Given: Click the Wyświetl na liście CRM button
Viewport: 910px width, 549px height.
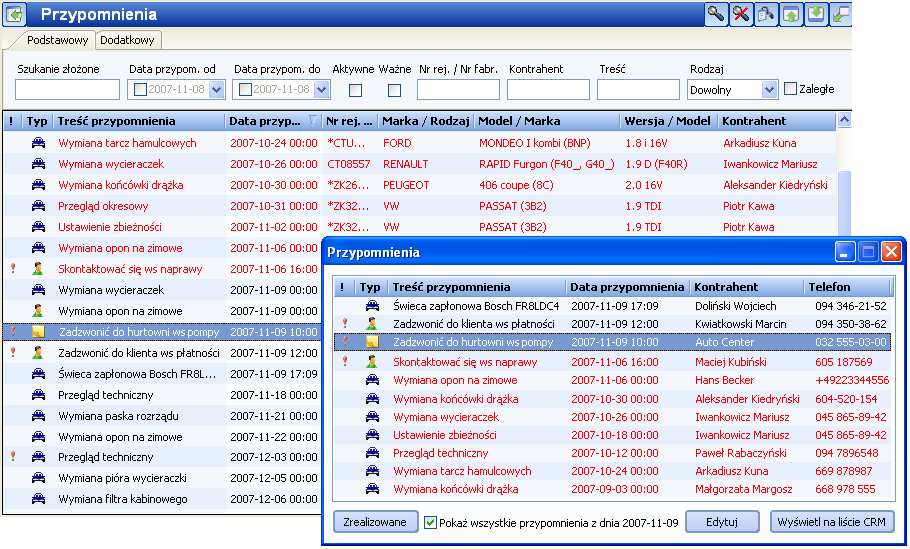Looking at the screenshot, I should click(832, 522).
